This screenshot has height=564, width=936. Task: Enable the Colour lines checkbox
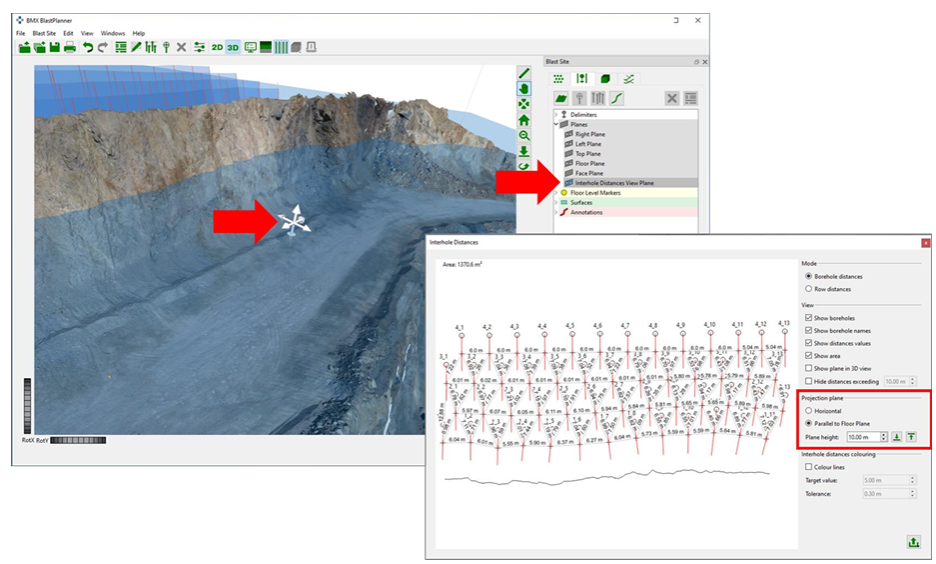(x=809, y=467)
